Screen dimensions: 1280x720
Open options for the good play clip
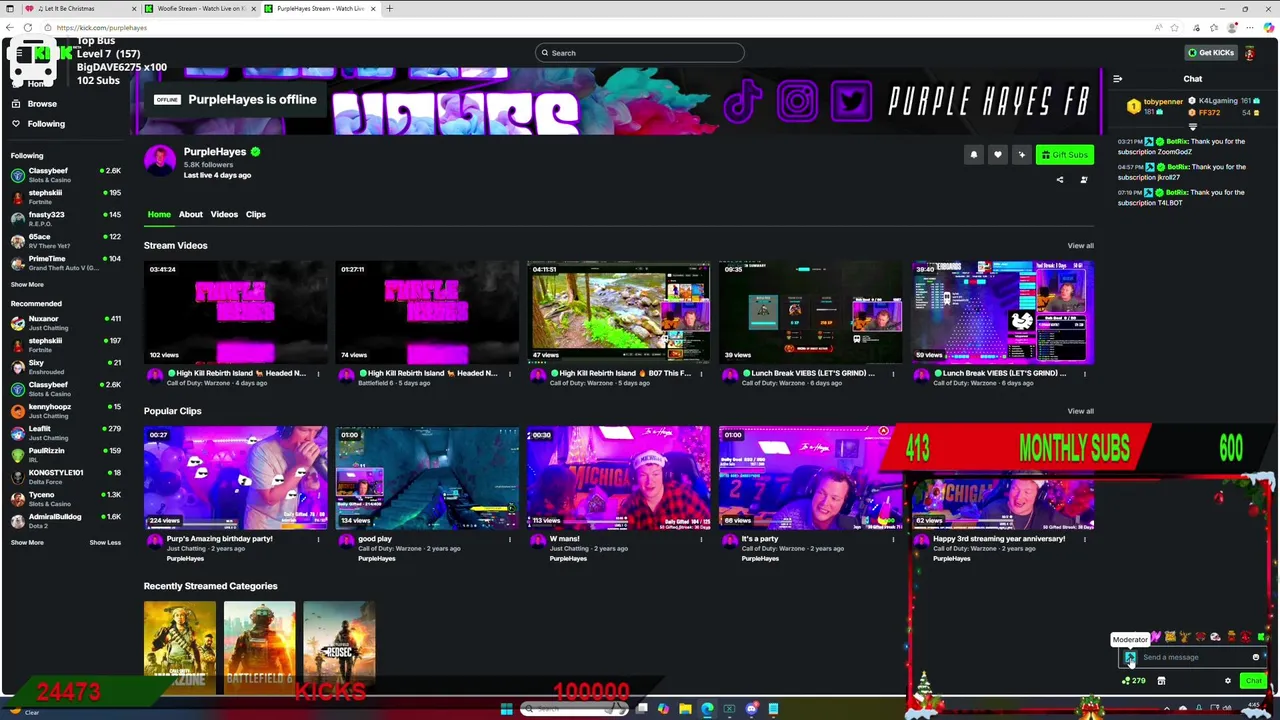coord(509,539)
